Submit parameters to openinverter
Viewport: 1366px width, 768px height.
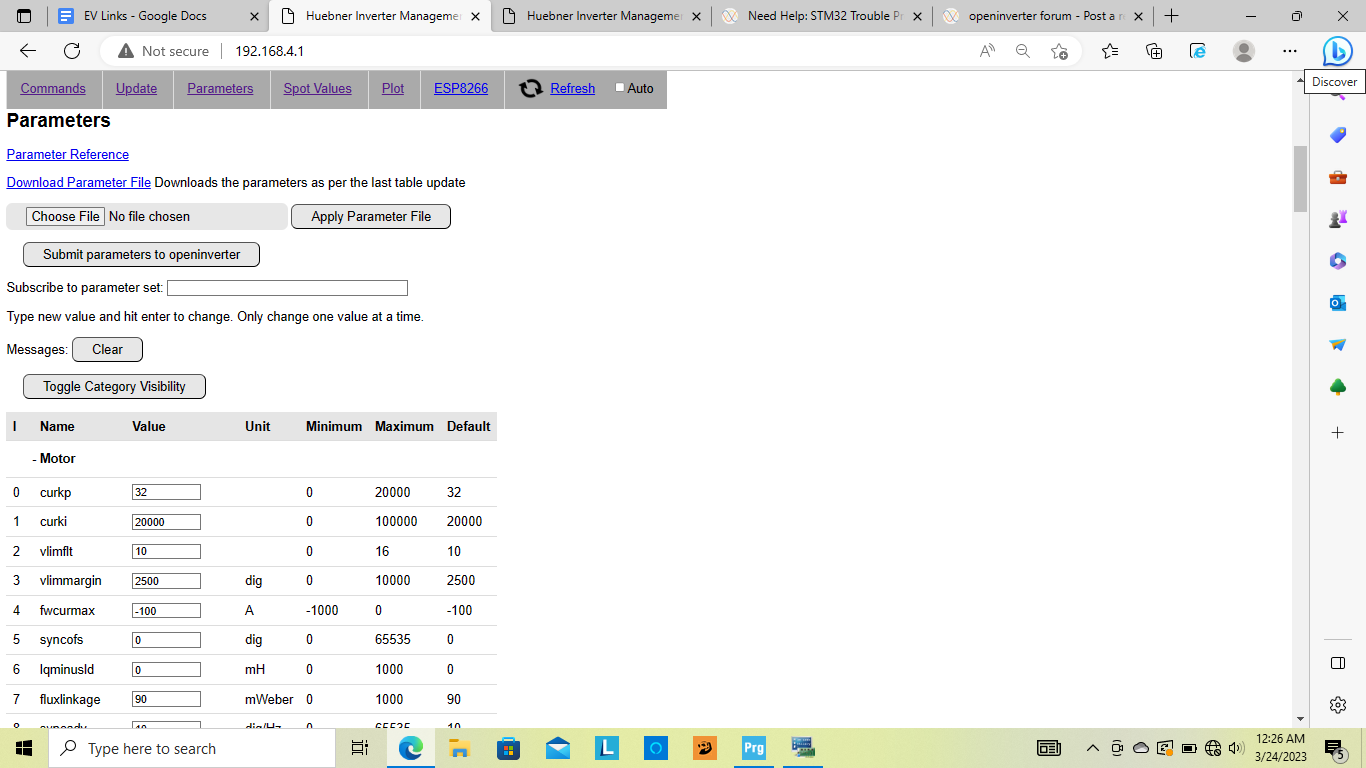[x=141, y=255]
